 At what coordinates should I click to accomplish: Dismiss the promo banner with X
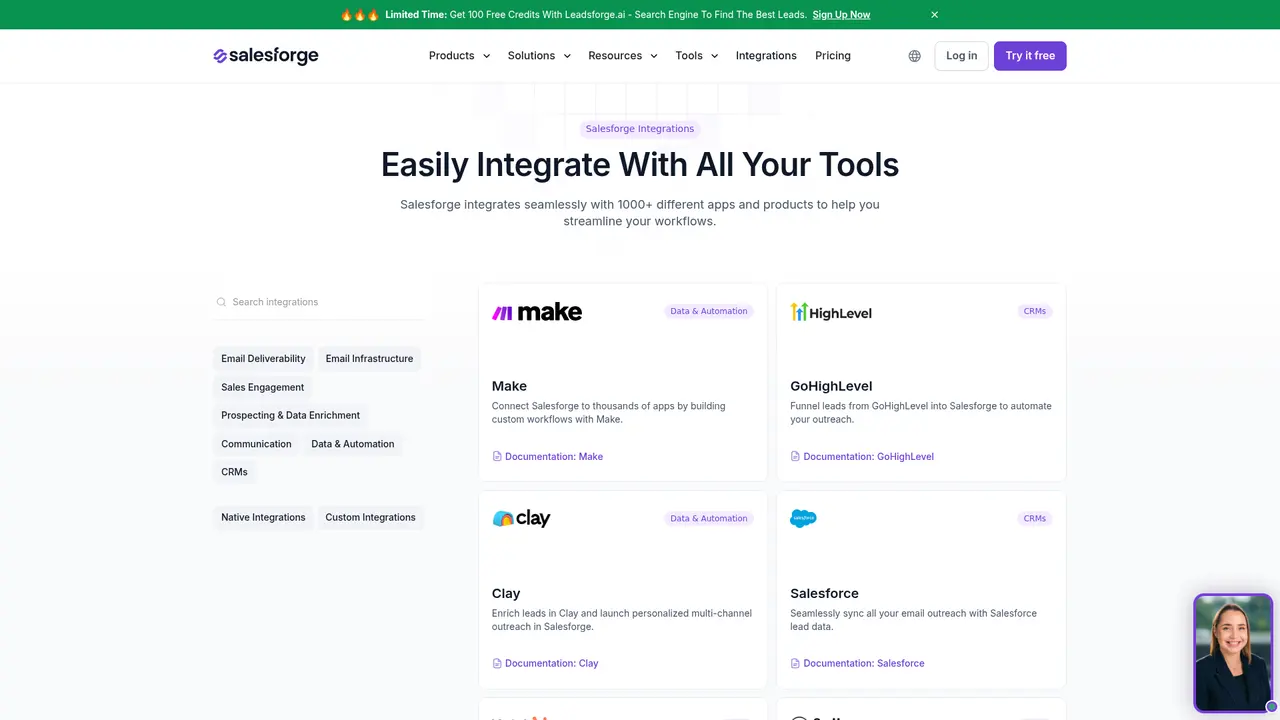tap(935, 15)
